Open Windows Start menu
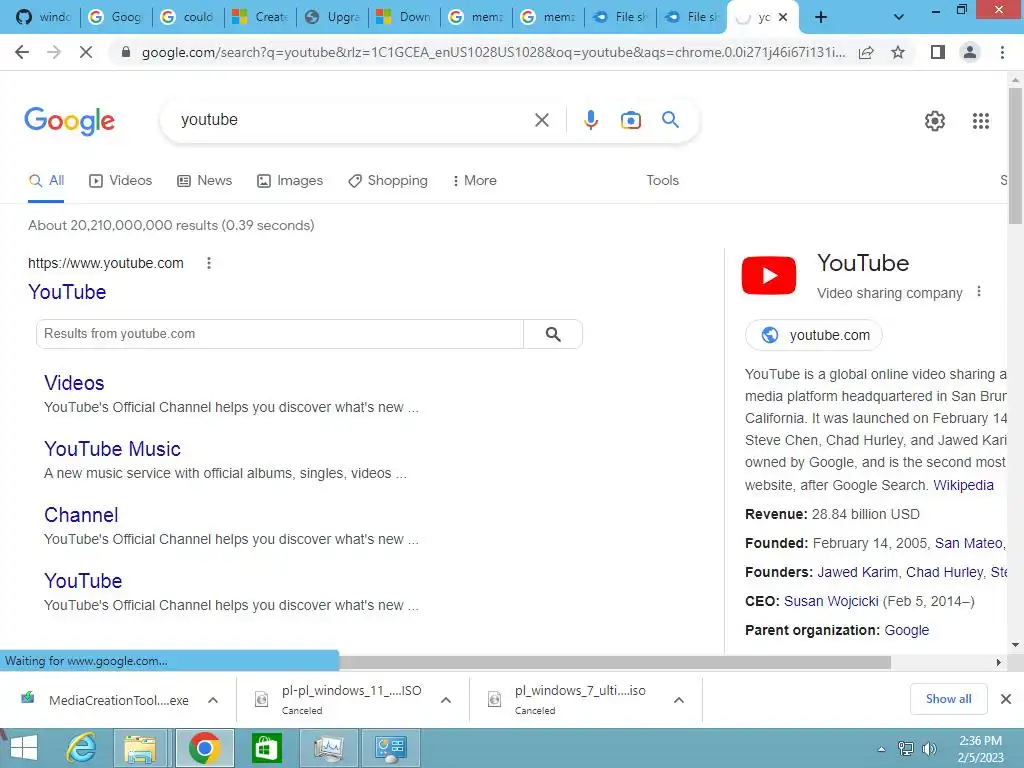 pyautogui.click(x=24, y=748)
